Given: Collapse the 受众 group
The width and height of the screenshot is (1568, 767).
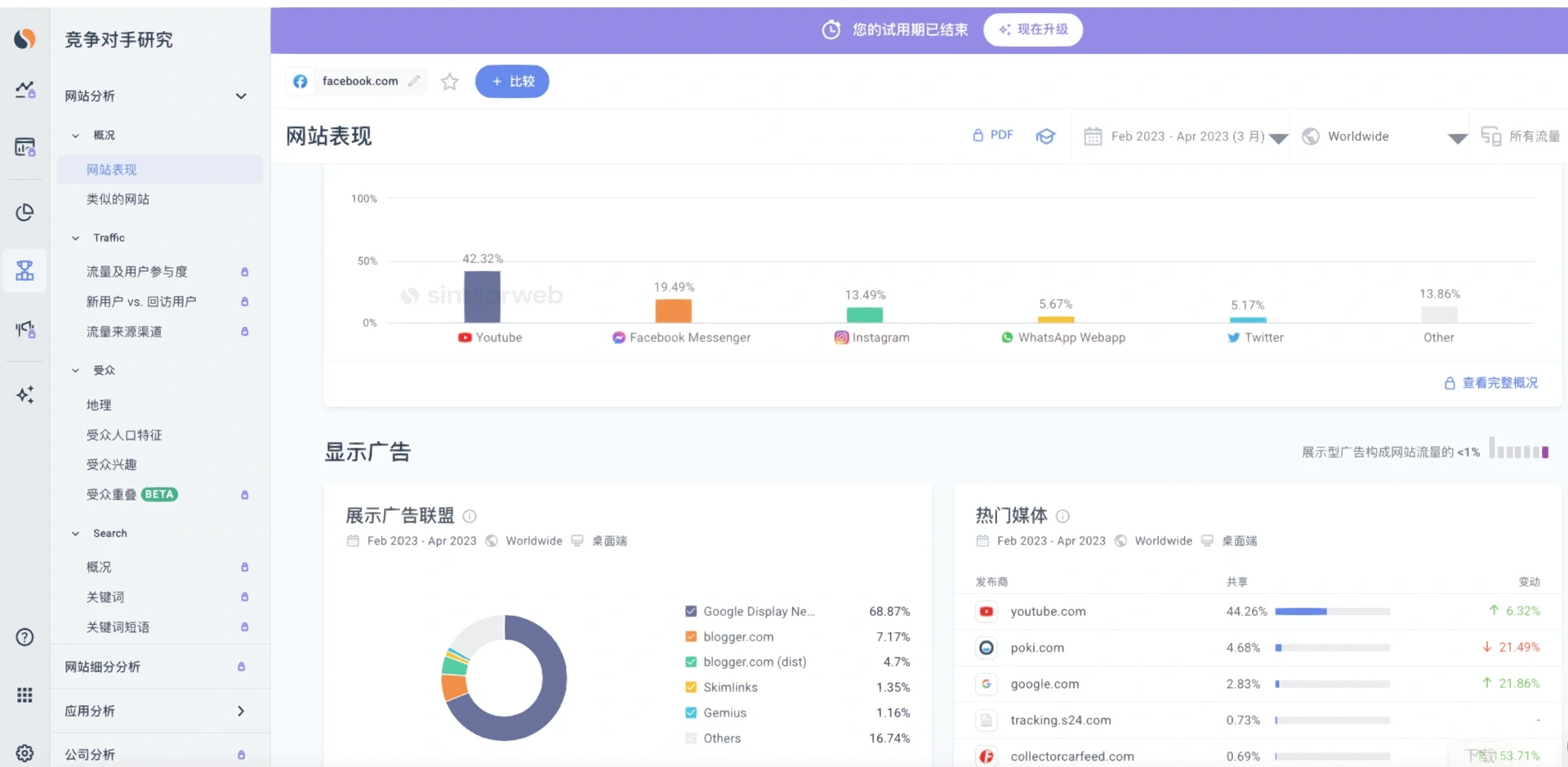Looking at the screenshot, I should pos(75,371).
